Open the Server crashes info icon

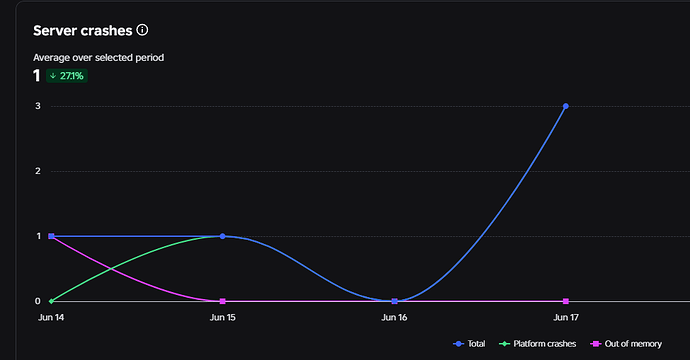pos(142,30)
